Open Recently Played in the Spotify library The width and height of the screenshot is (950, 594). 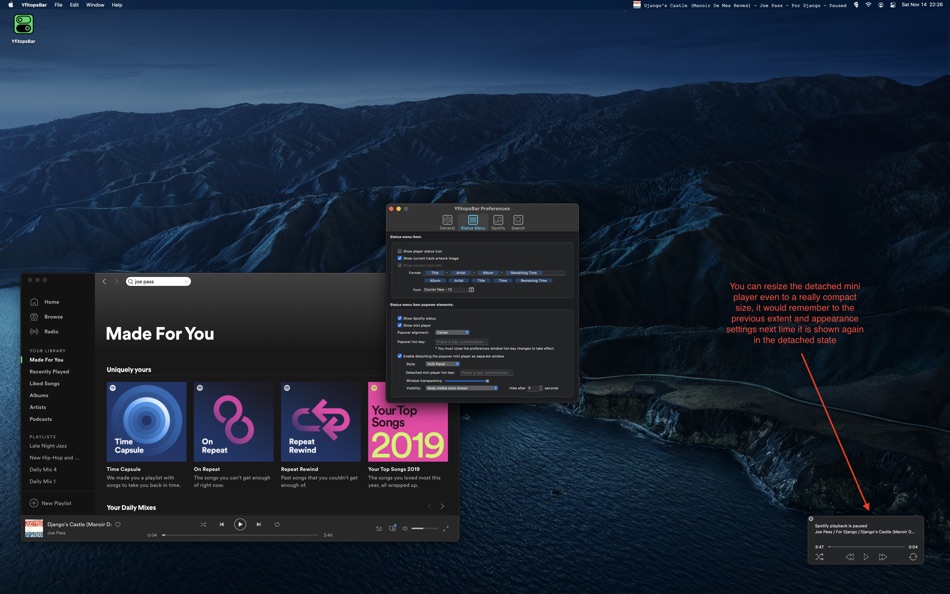click(x=49, y=372)
